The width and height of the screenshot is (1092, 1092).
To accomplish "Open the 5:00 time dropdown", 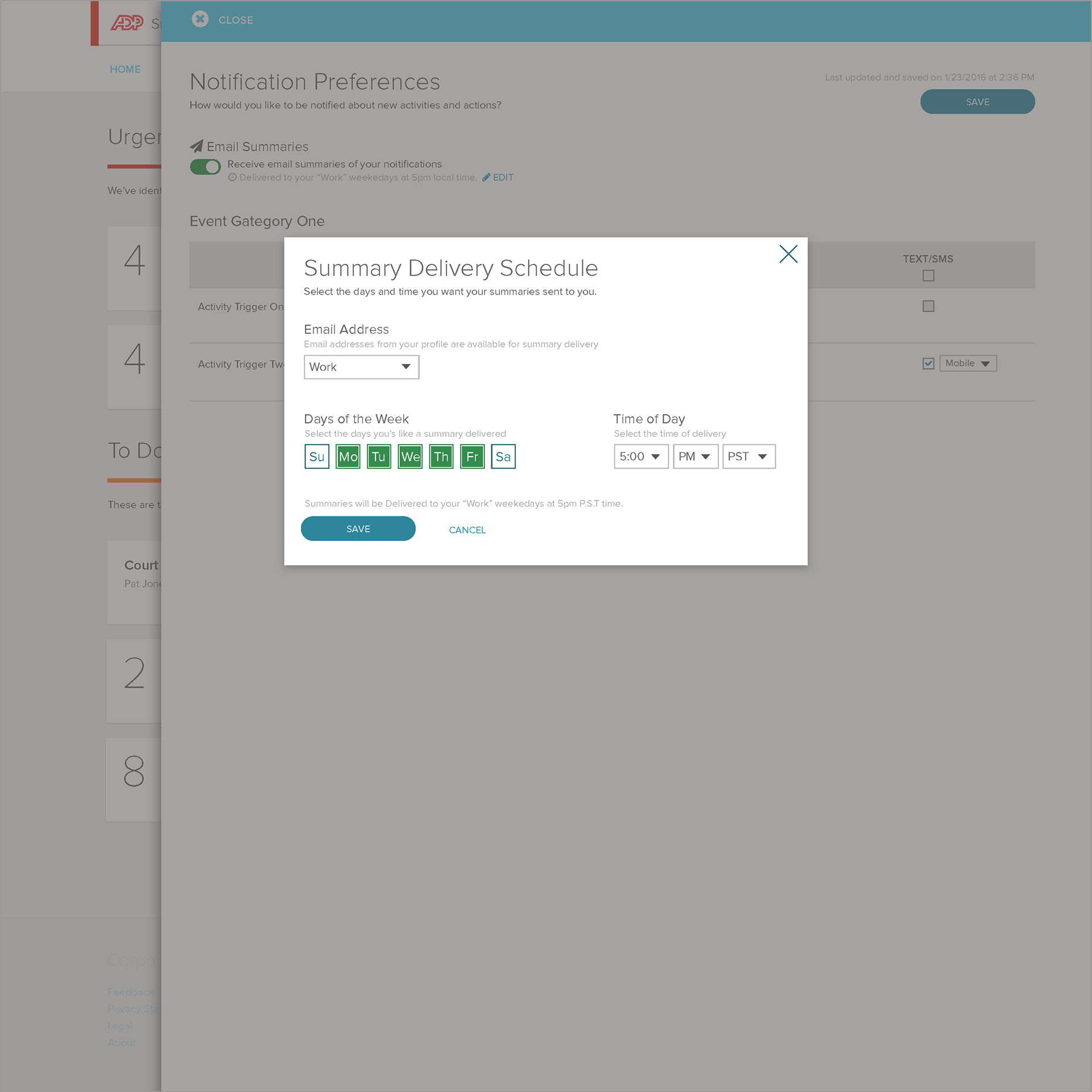I will point(640,457).
